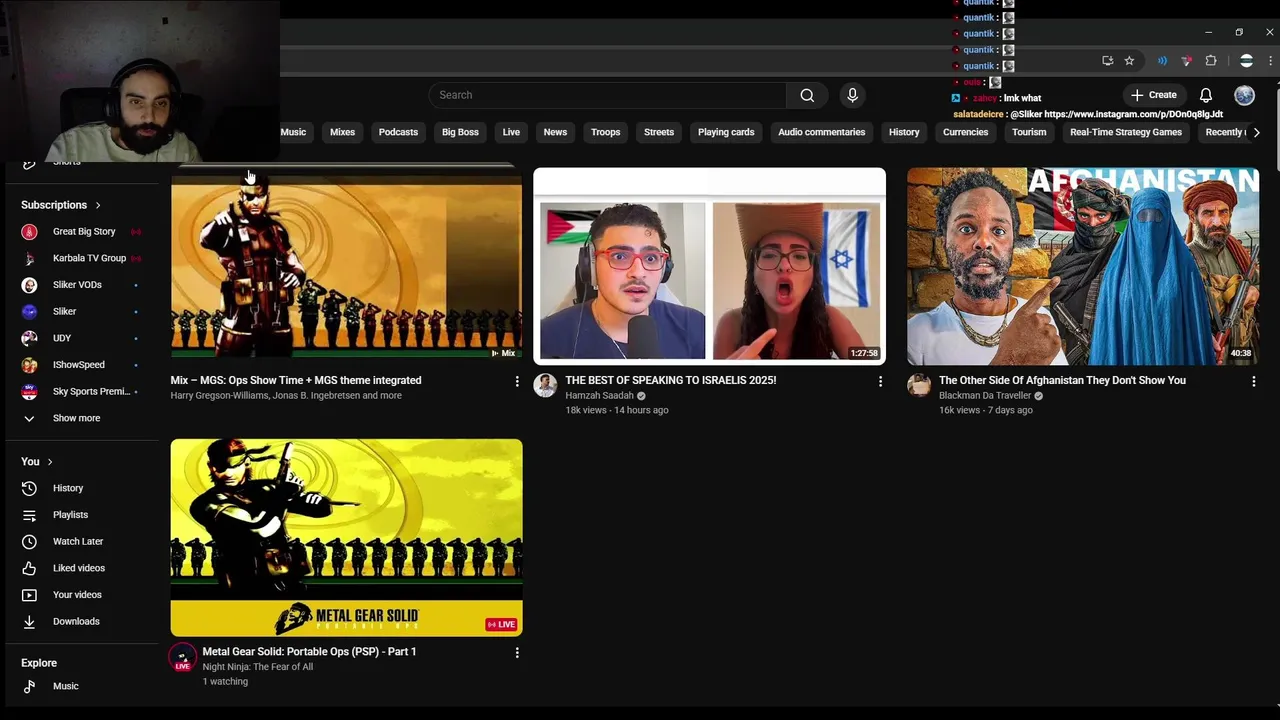Open Metal Gear Solid Portable Ops live thumbnail
The image size is (1280, 720).
pos(346,537)
